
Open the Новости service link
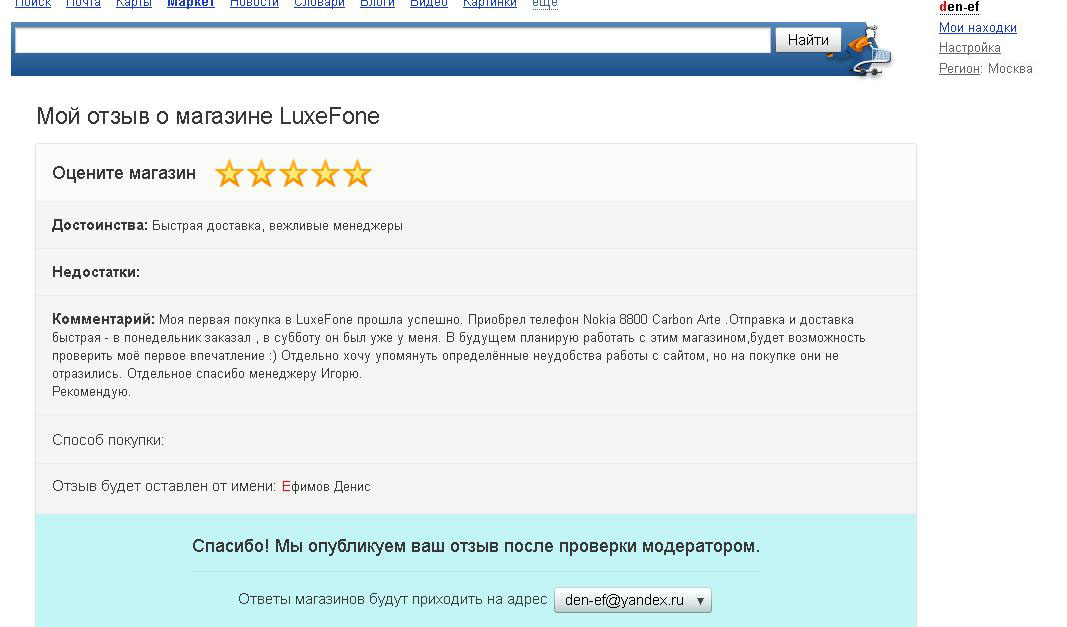click(x=254, y=3)
